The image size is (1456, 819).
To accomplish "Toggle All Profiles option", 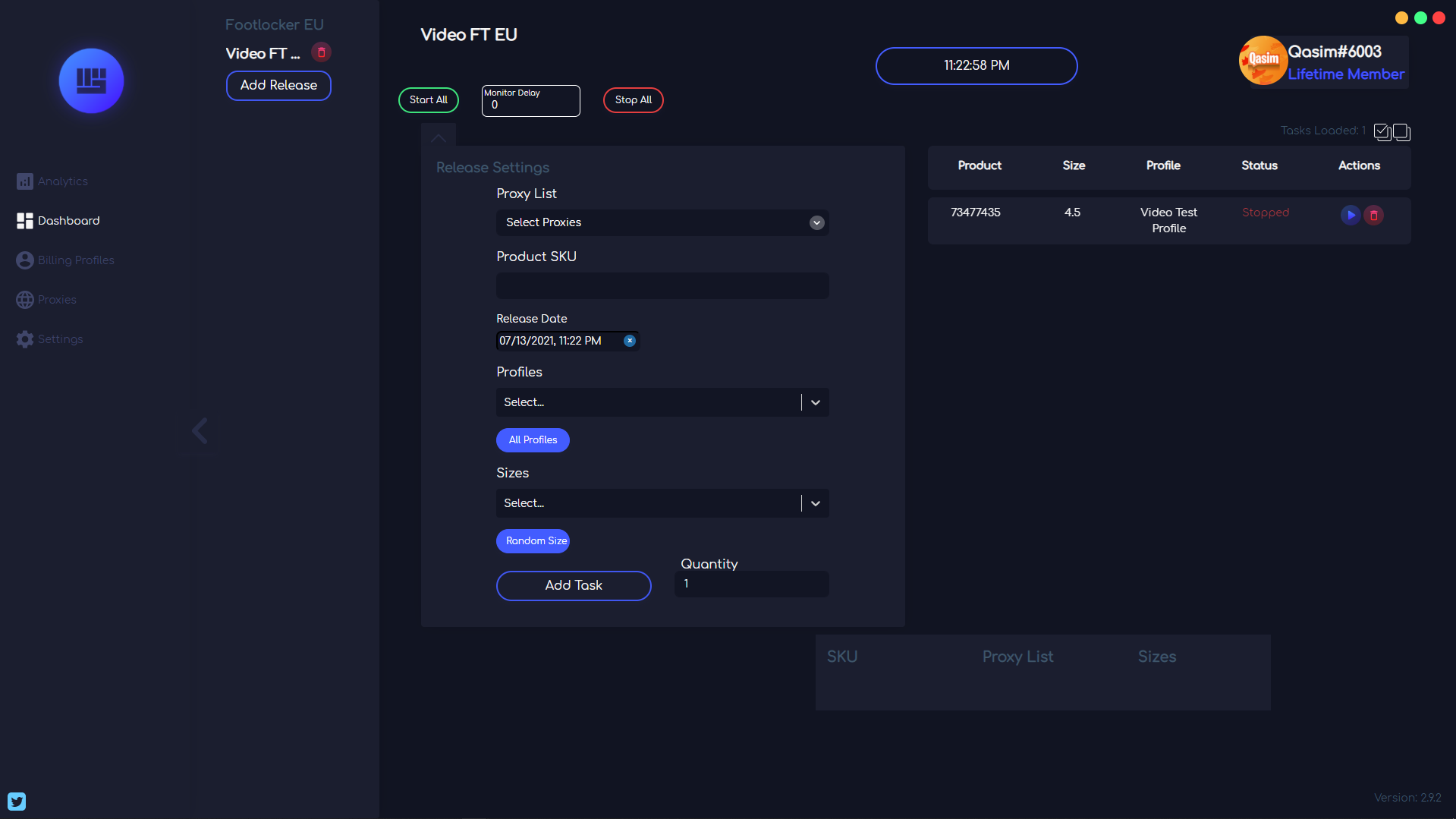I will [x=533, y=440].
